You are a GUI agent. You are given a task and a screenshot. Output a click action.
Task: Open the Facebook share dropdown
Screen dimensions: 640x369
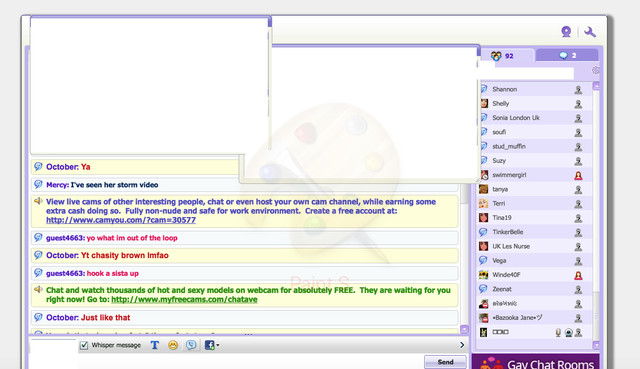(212, 345)
